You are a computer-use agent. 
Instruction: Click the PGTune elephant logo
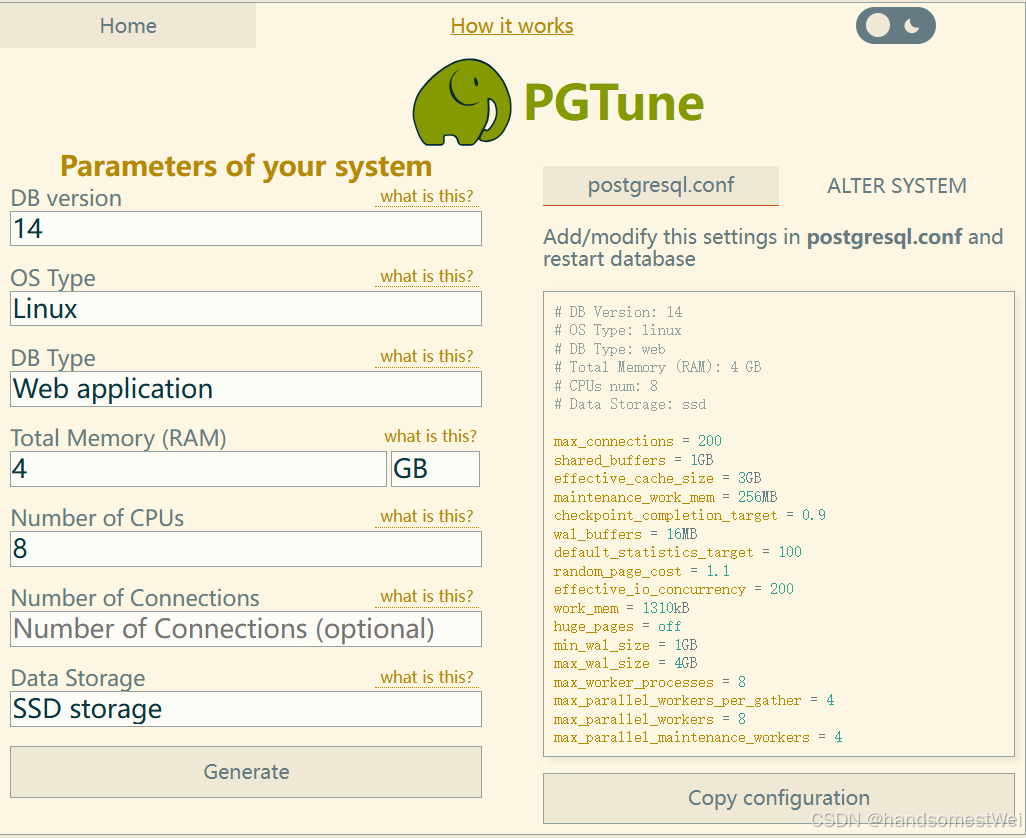pos(462,103)
